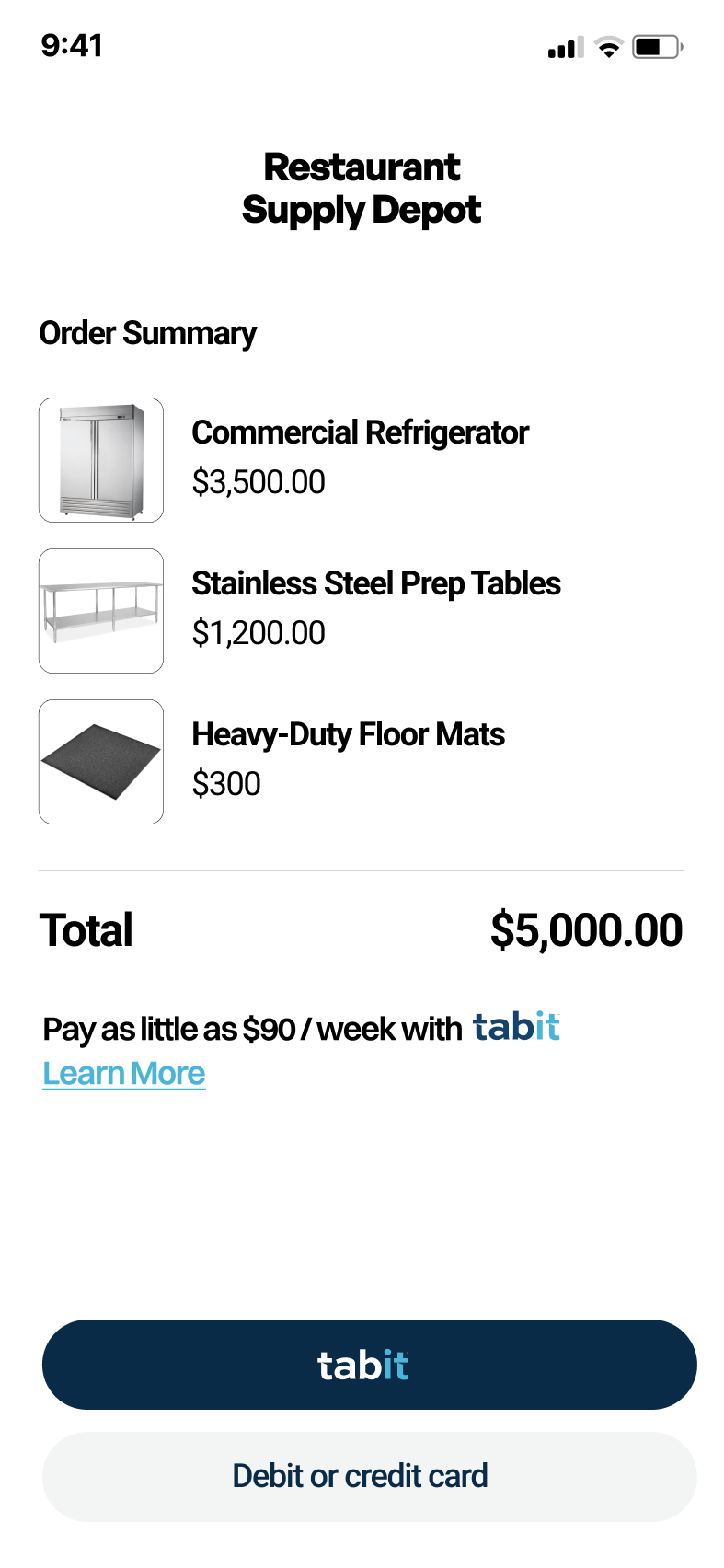Tap the cellular signal strength icon
724x1568 pixels.
[565, 48]
